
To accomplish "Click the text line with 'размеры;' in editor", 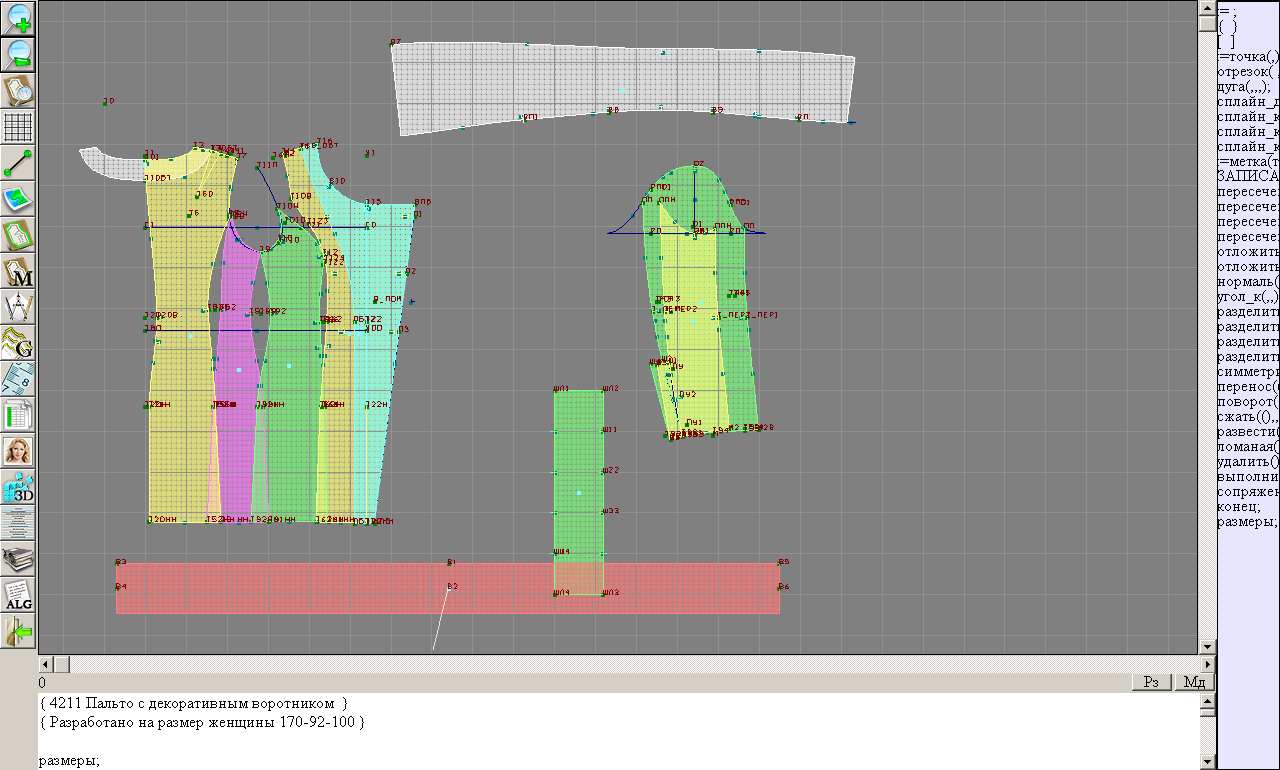I will point(70,761).
